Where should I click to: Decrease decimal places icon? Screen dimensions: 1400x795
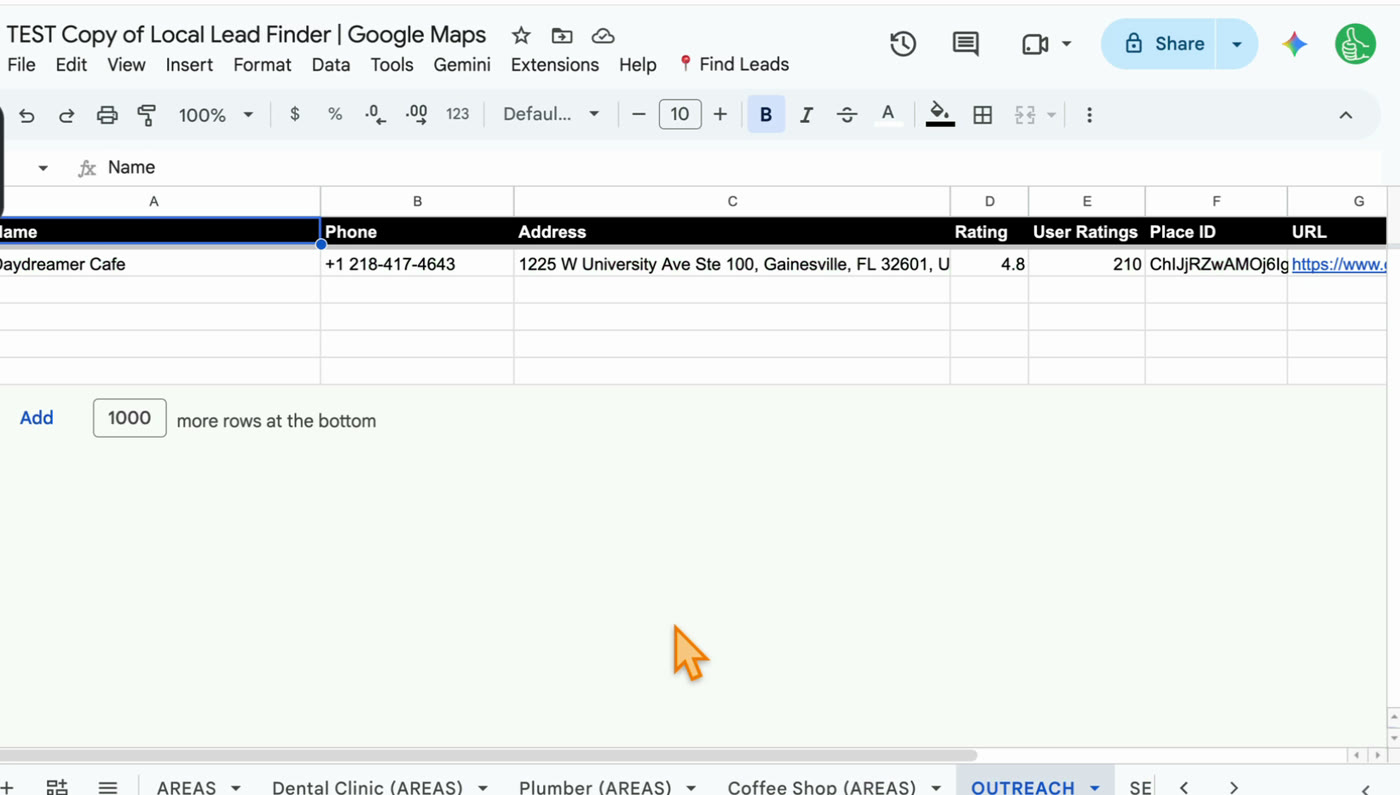point(375,115)
